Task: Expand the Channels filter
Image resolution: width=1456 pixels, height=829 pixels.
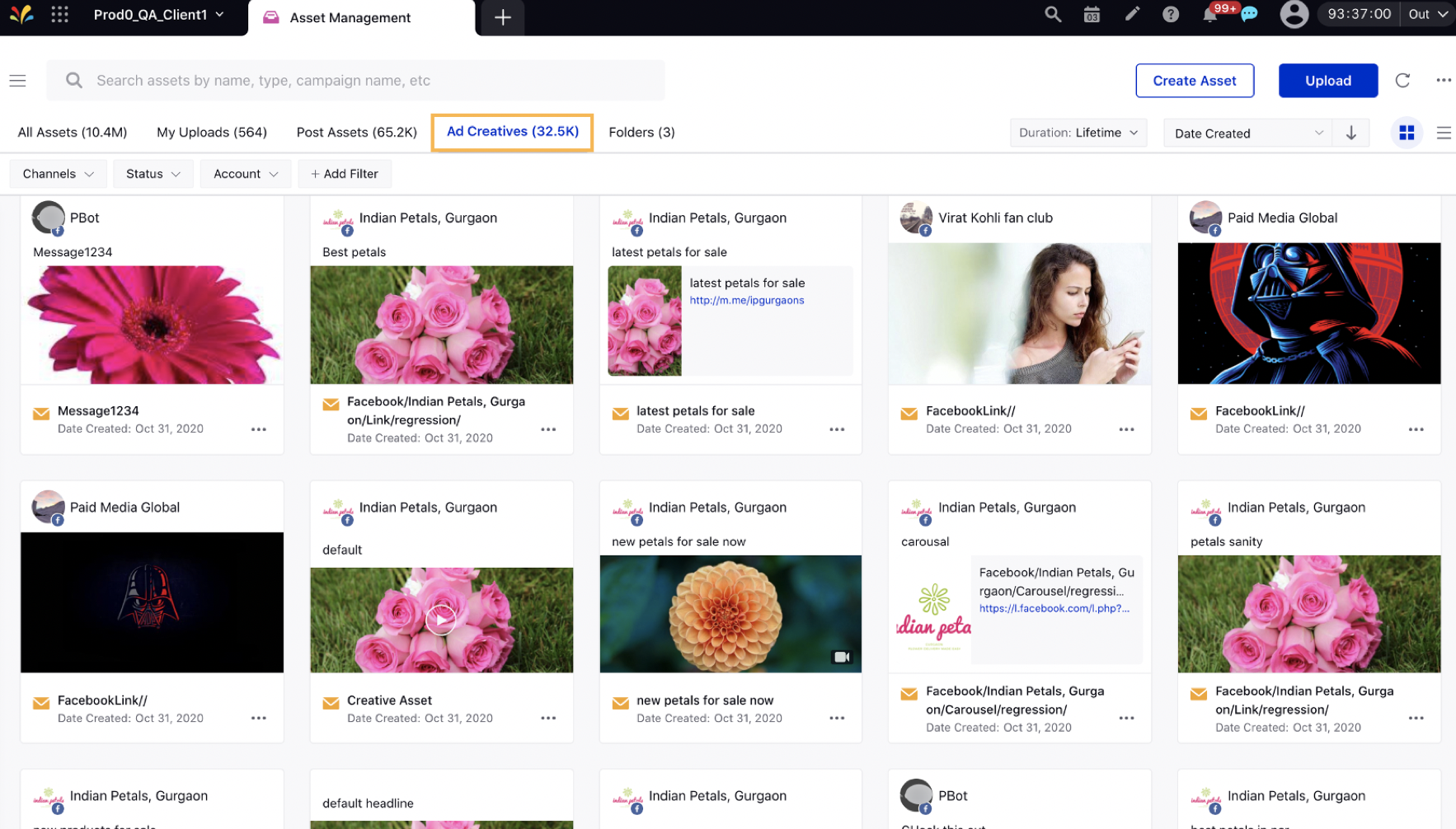Action: (x=58, y=174)
